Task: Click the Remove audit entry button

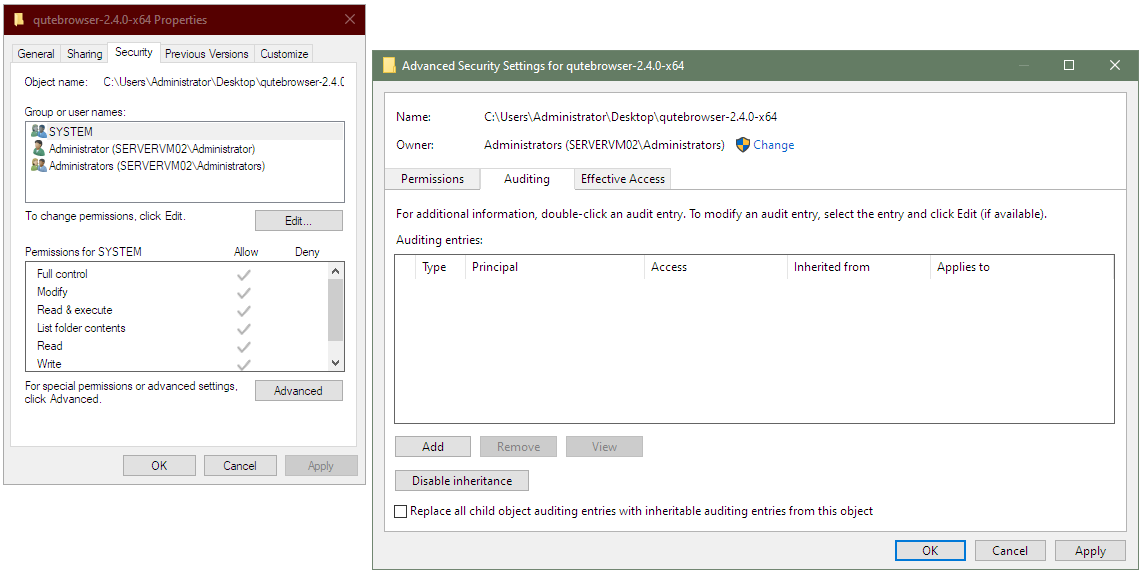Action: [x=518, y=447]
